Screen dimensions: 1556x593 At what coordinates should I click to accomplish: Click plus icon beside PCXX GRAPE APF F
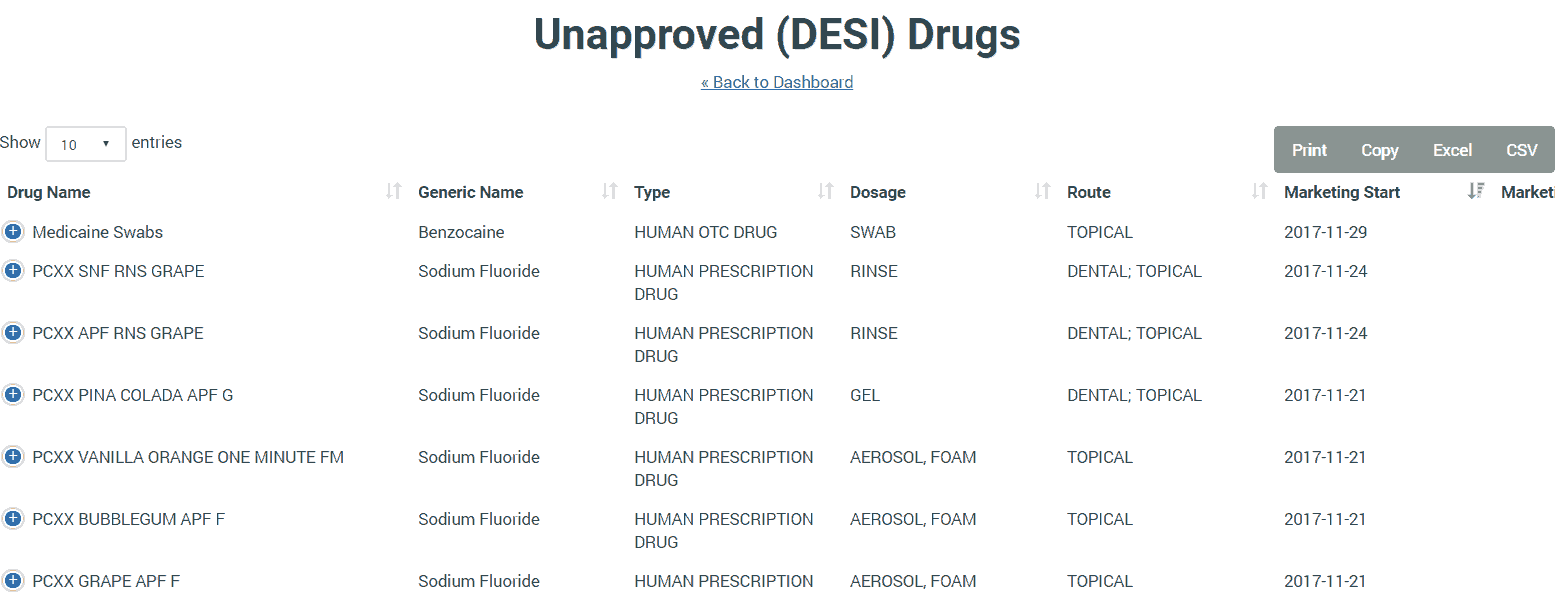pos(13,580)
